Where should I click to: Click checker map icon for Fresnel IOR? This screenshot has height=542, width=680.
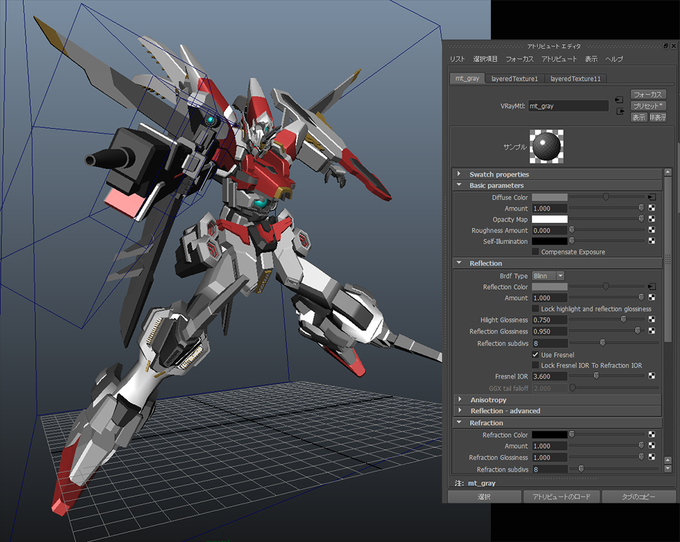click(x=651, y=376)
